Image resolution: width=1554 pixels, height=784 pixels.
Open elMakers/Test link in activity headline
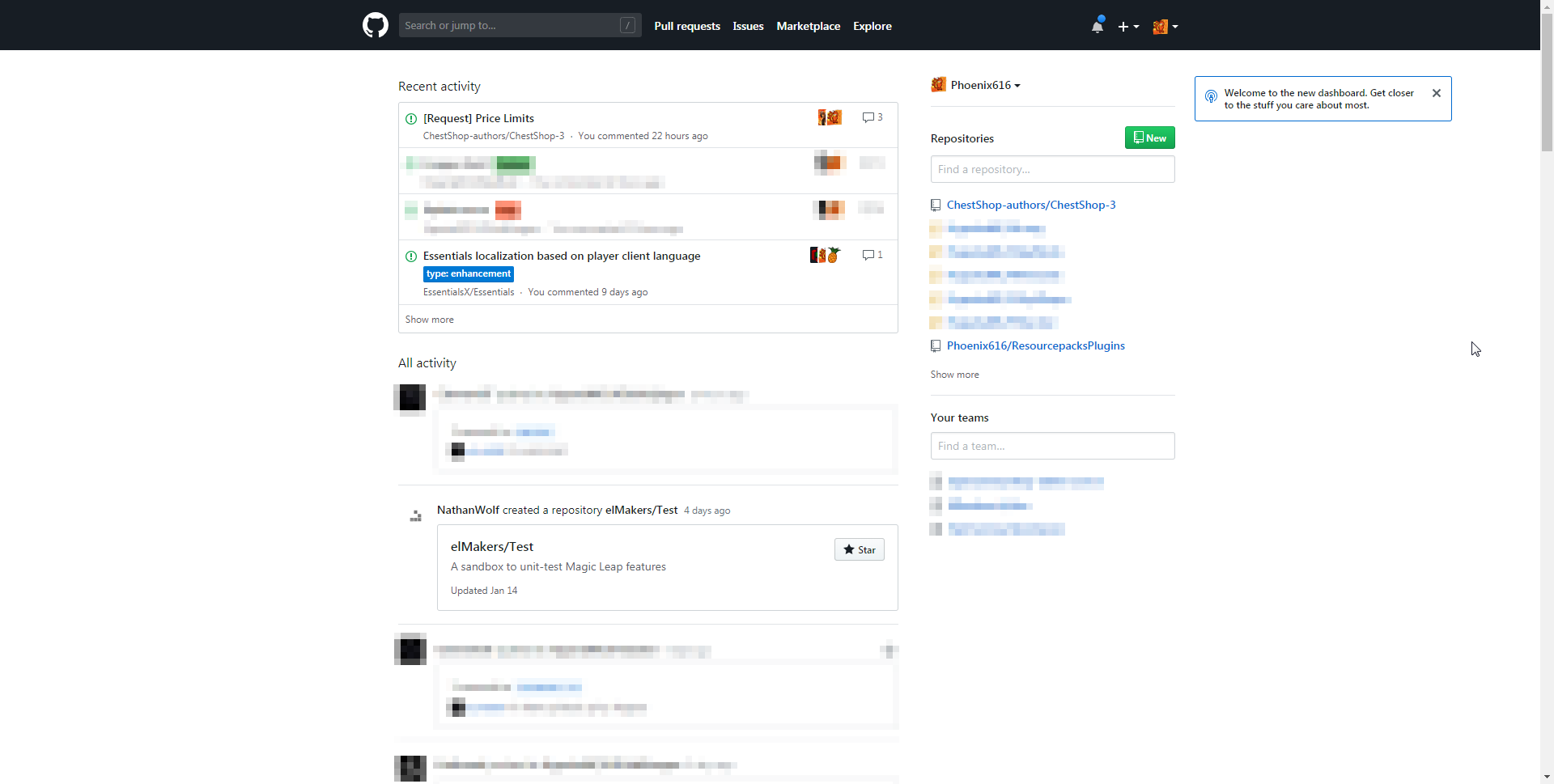coord(641,510)
